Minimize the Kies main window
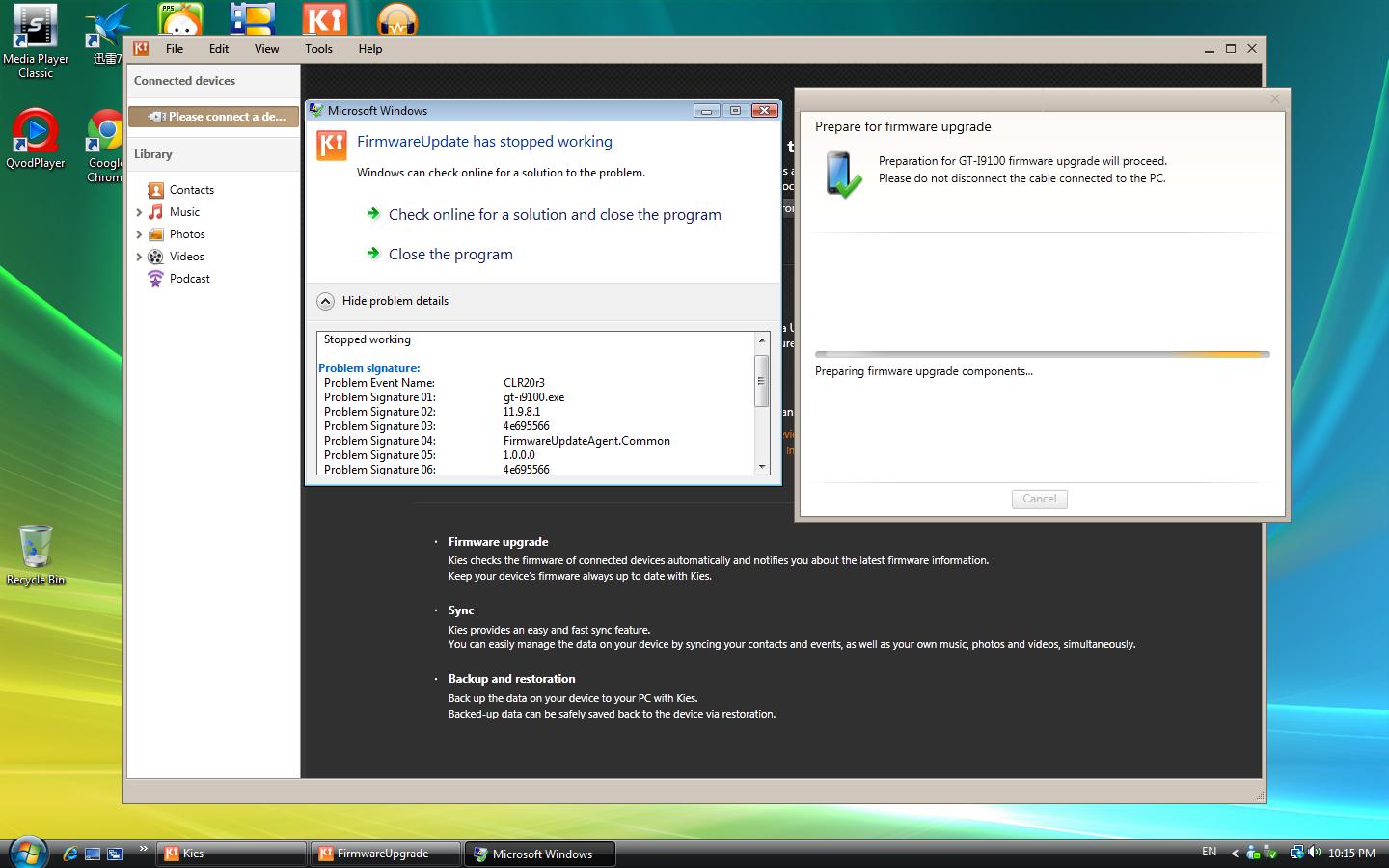This screenshot has width=1389, height=868. [x=1209, y=49]
